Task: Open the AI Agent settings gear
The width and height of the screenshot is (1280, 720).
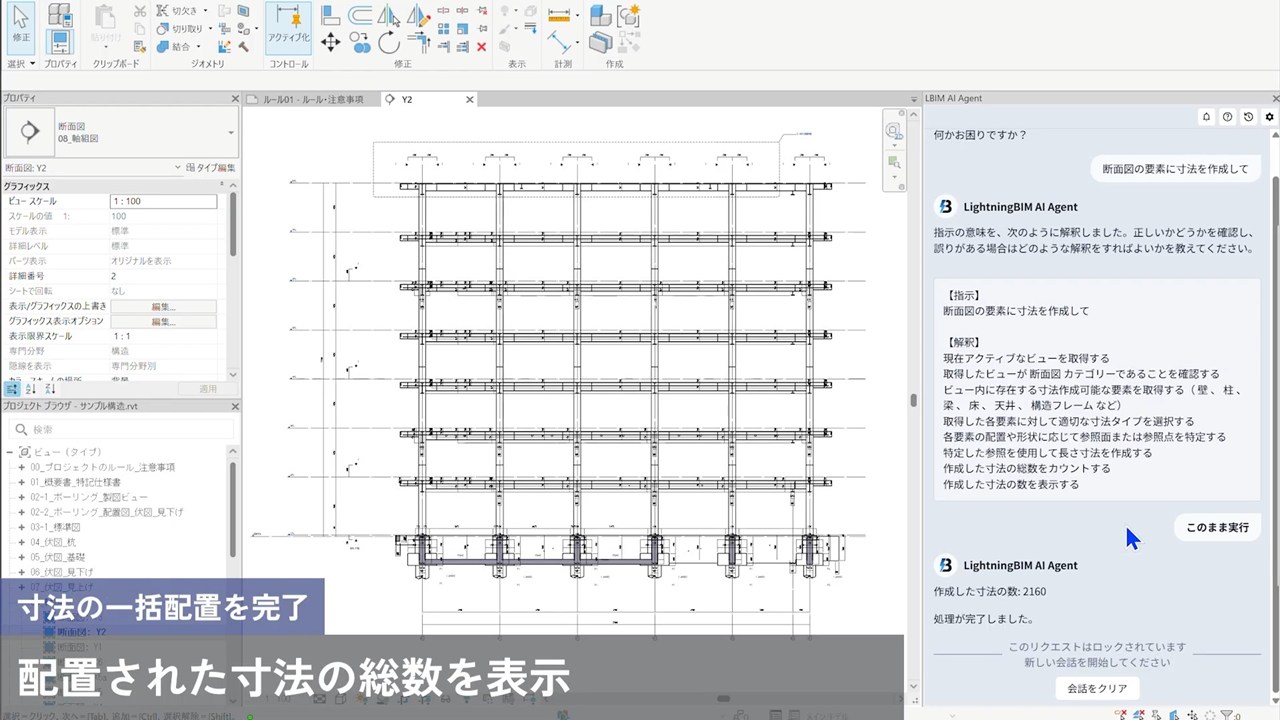Action: pyautogui.click(x=1270, y=117)
